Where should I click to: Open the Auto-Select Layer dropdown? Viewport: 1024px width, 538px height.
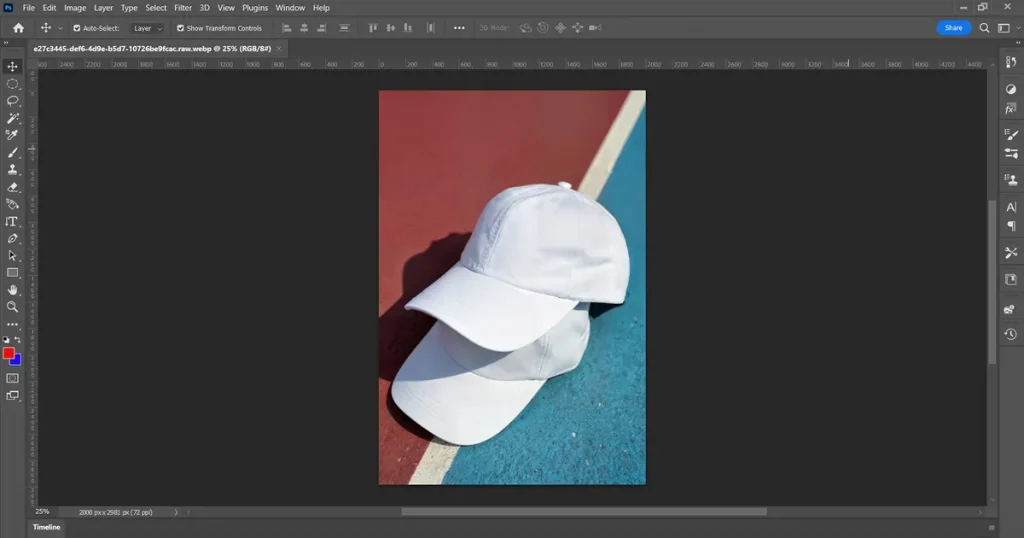(x=148, y=28)
